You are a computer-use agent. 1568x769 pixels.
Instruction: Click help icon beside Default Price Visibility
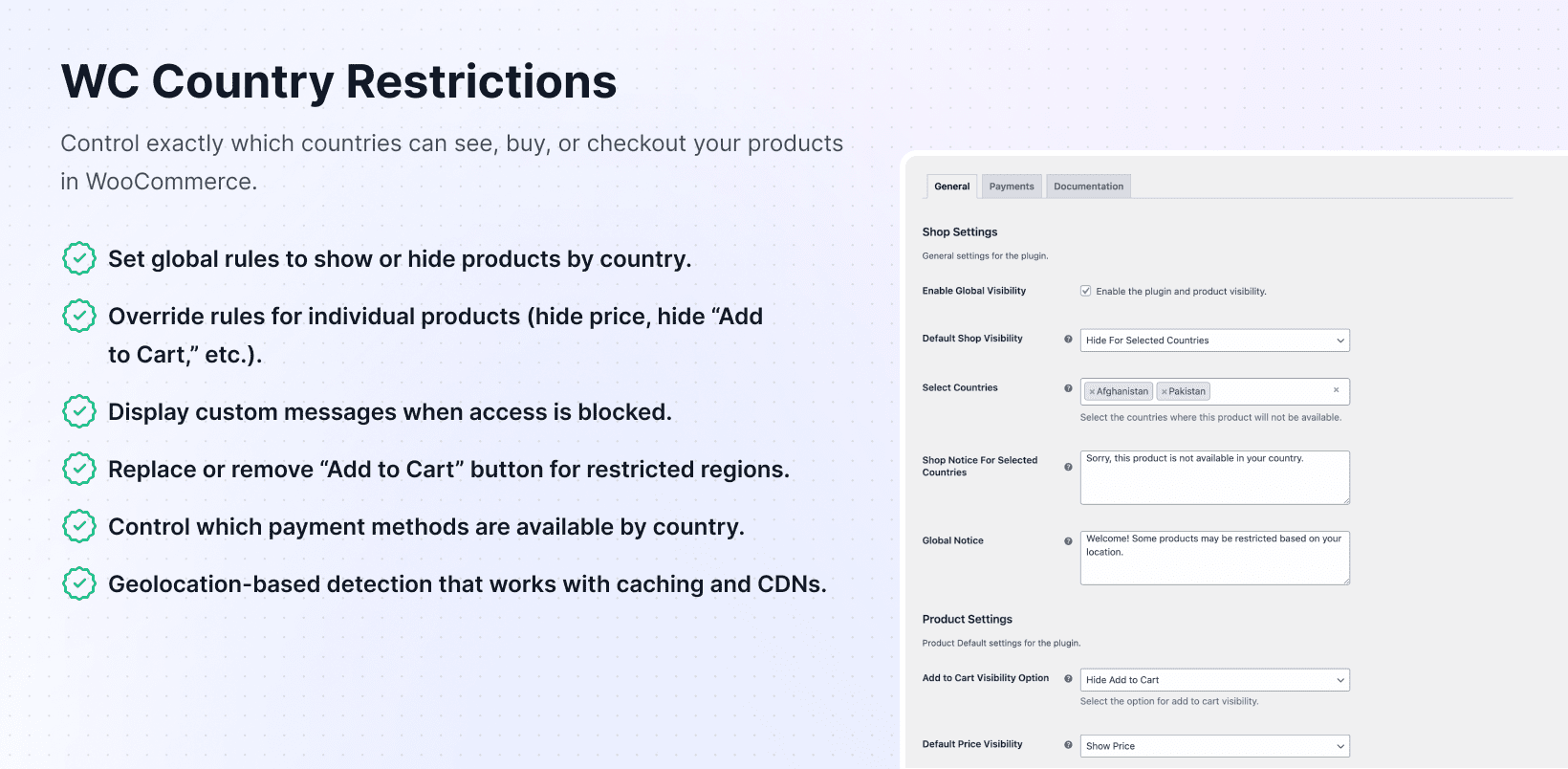(1068, 744)
